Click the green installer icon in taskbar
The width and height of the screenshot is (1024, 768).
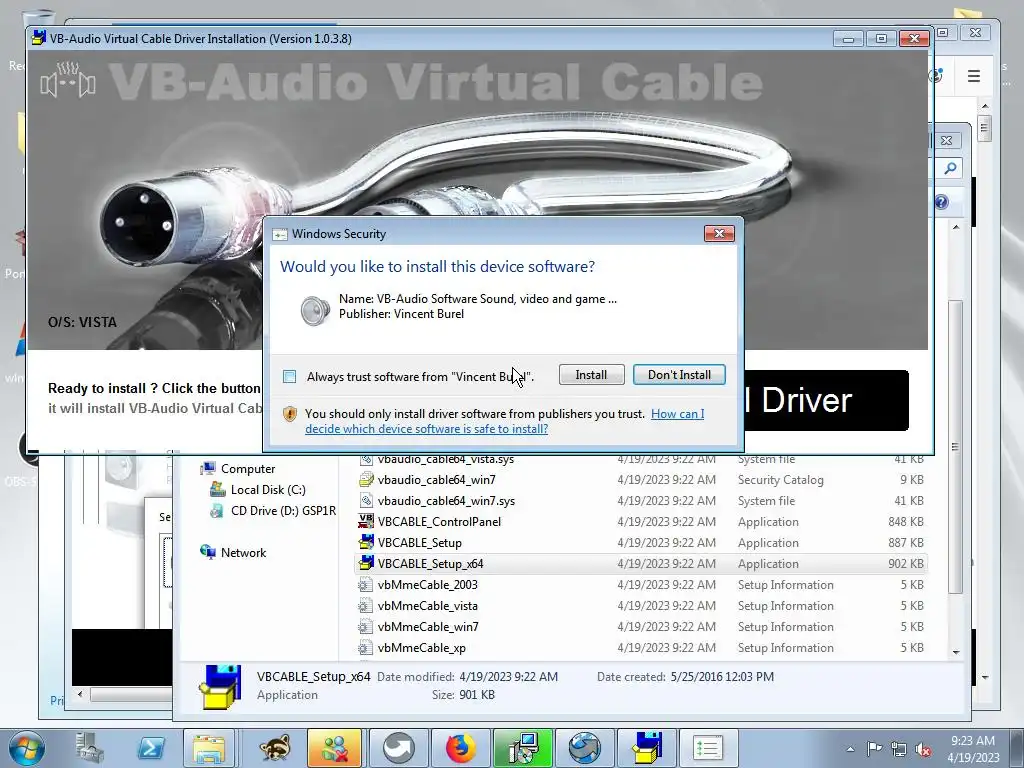[523, 748]
